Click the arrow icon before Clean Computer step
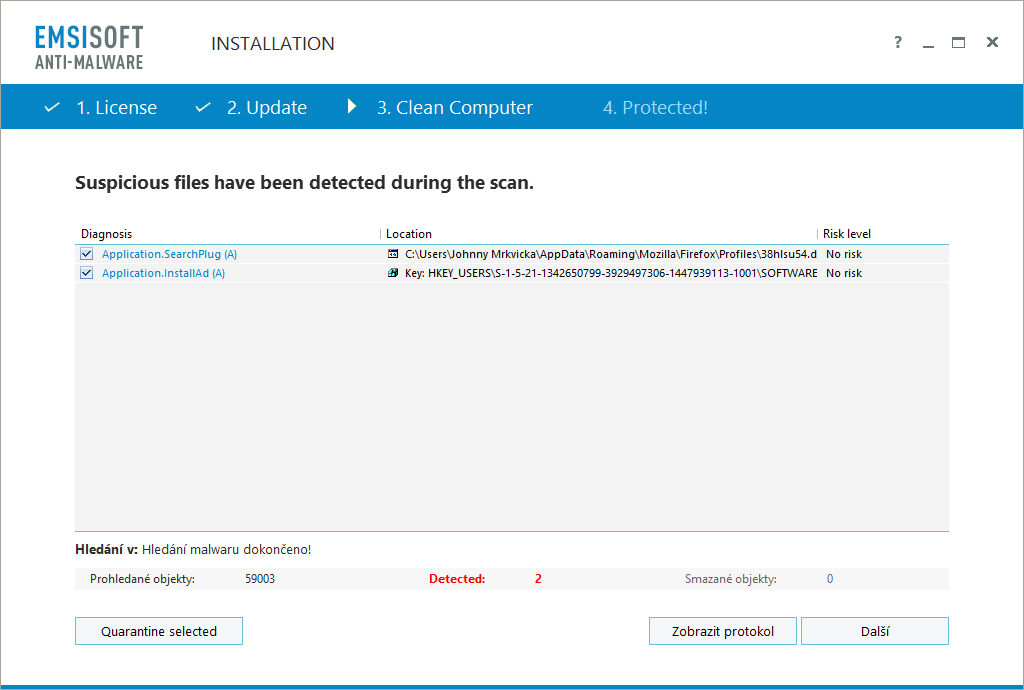Image resolution: width=1024 pixels, height=690 pixels. pyautogui.click(x=352, y=106)
